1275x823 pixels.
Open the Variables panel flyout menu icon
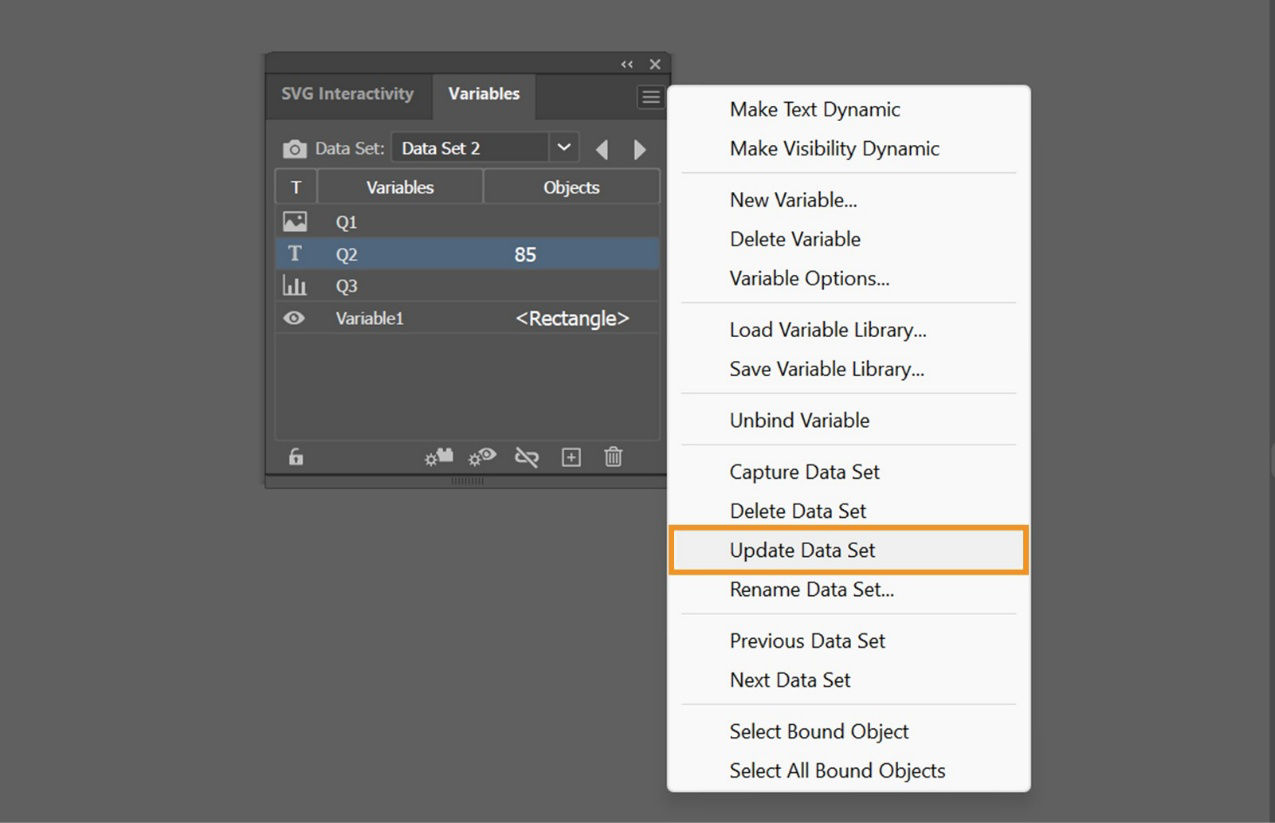coord(650,96)
